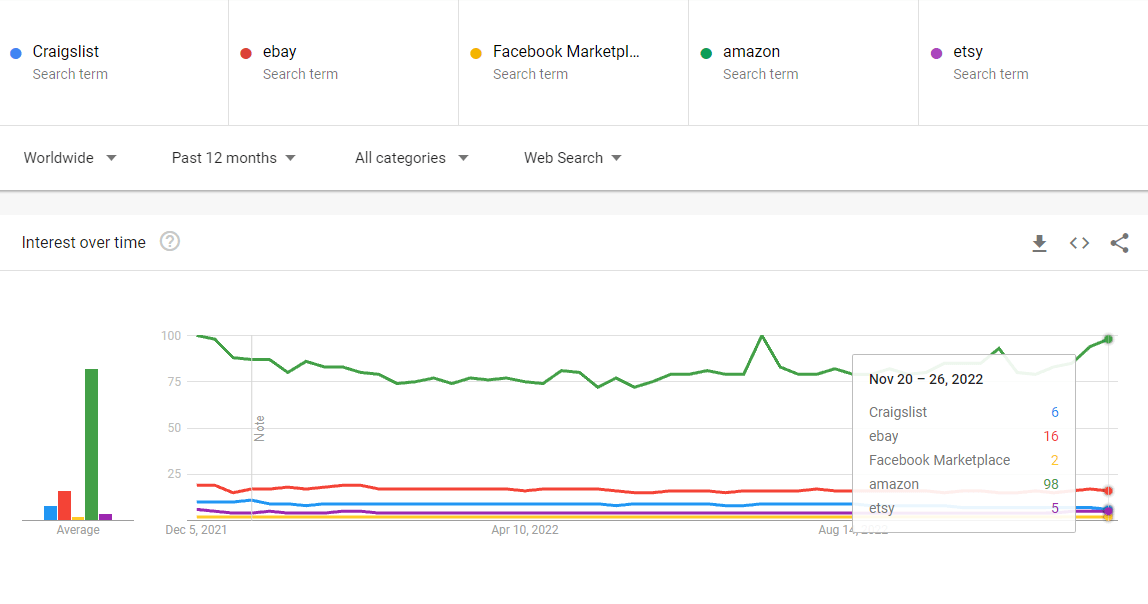The image size is (1148, 604).
Task: Click the Dec 5, 2021 axis label
Action: click(196, 529)
